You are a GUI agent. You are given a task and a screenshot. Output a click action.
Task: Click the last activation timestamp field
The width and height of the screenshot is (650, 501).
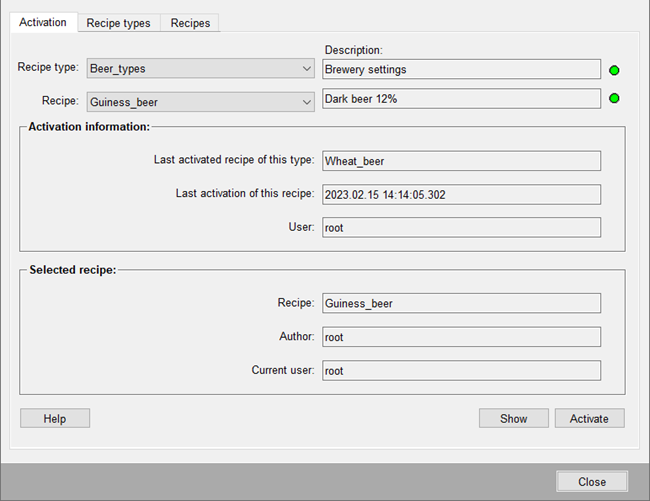pyautogui.click(x=461, y=195)
